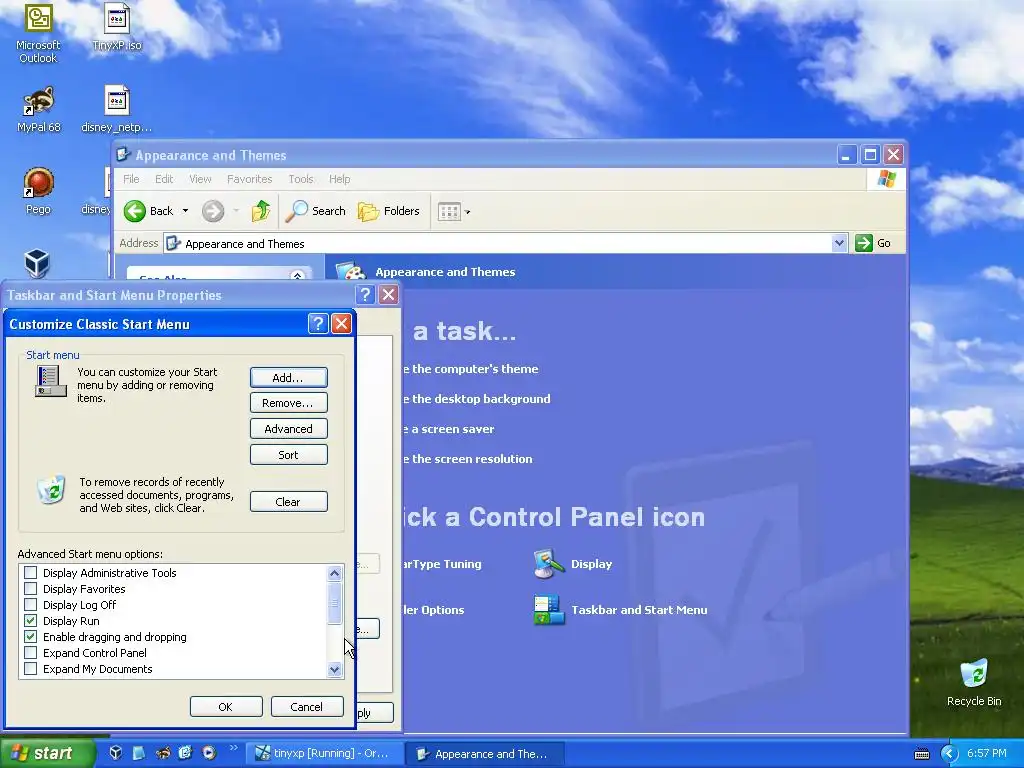Image resolution: width=1024 pixels, height=768 pixels.
Task: Enable Display Favorites checkbox
Action: 31,588
